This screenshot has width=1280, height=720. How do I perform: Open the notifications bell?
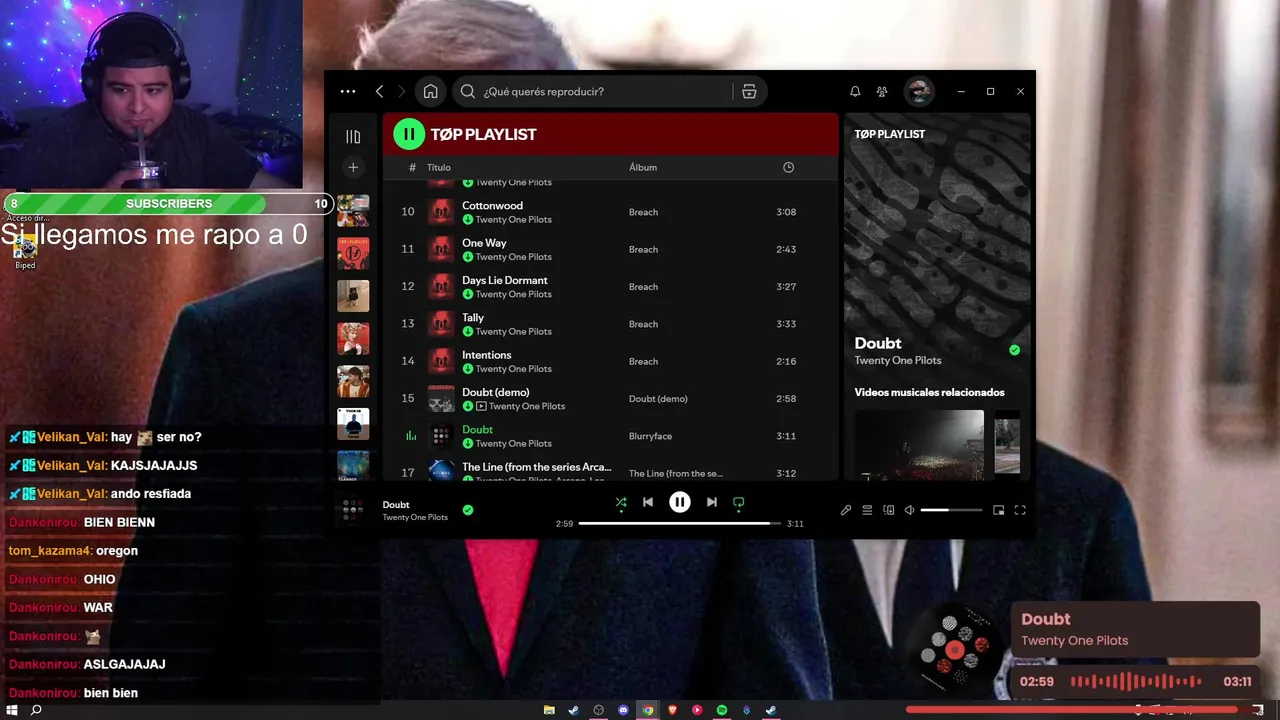[x=855, y=91]
